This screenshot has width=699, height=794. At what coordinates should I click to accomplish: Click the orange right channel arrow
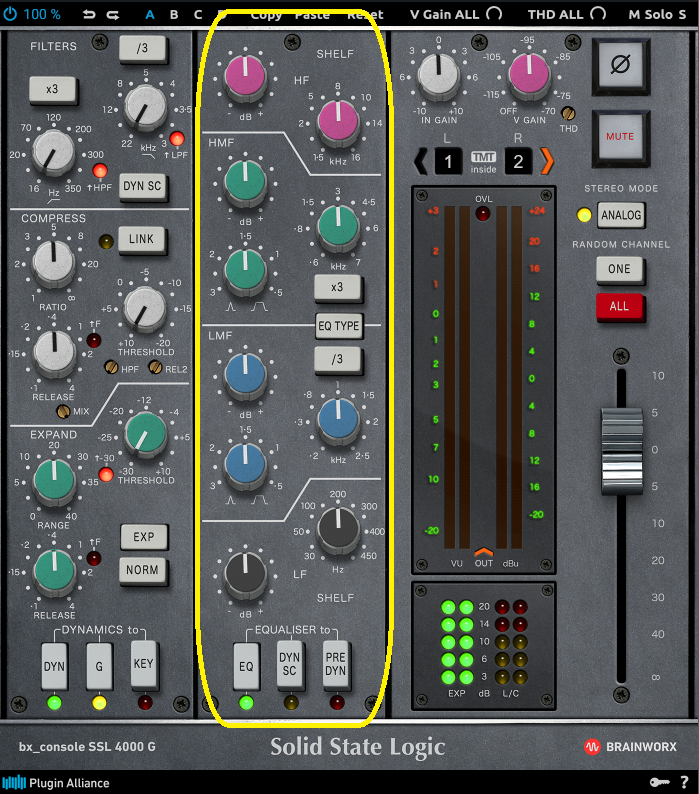[x=547, y=162]
